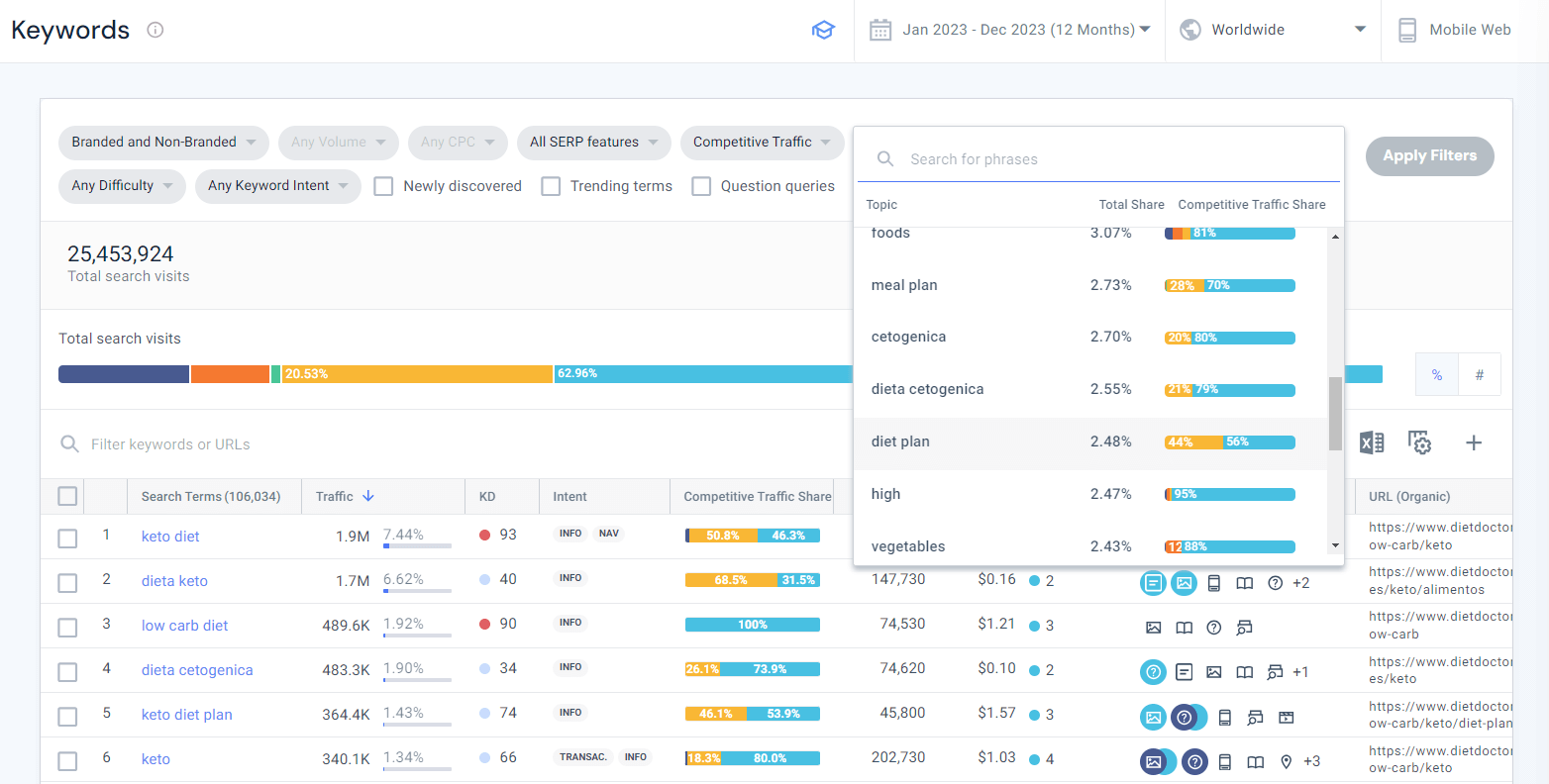Click the image icon in the low carb diet row
Screen dimensions: 1549x784
[1153, 628]
